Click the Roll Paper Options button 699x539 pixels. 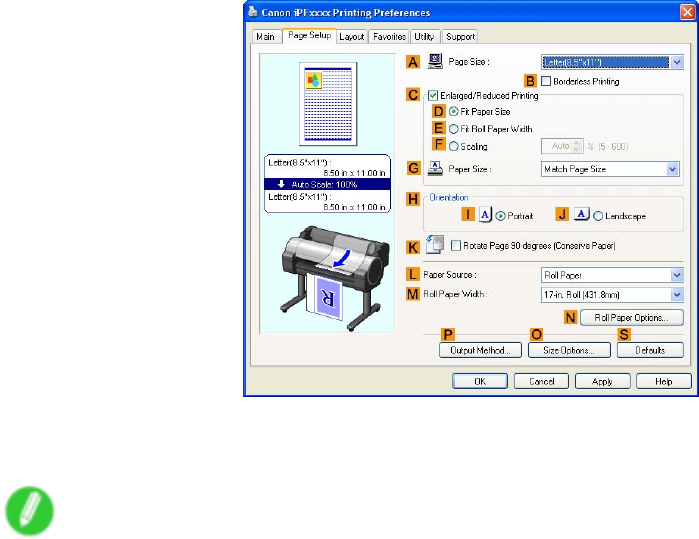[631, 317]
